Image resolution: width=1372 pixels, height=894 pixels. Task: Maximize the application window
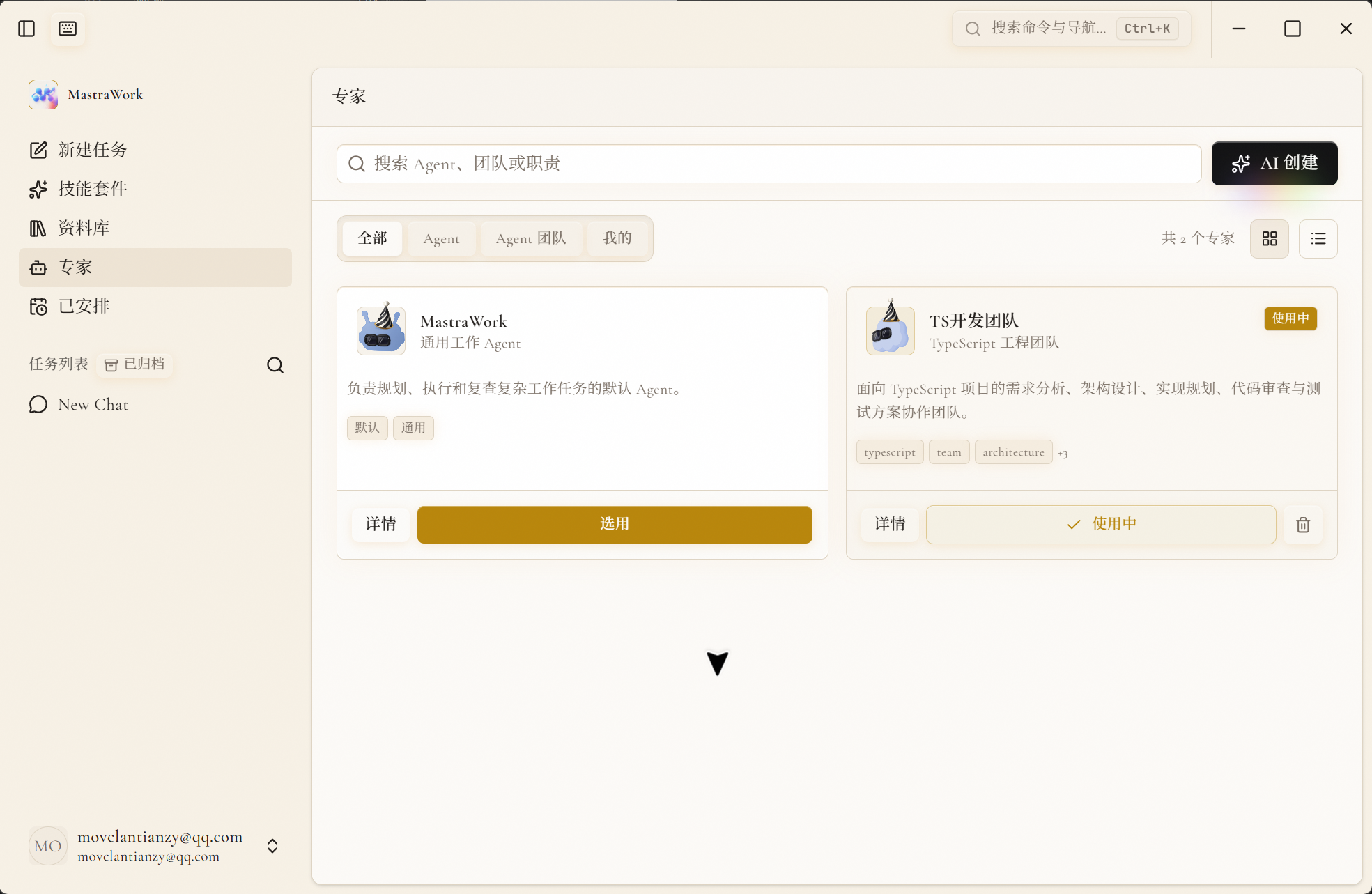pos(1293,29)
